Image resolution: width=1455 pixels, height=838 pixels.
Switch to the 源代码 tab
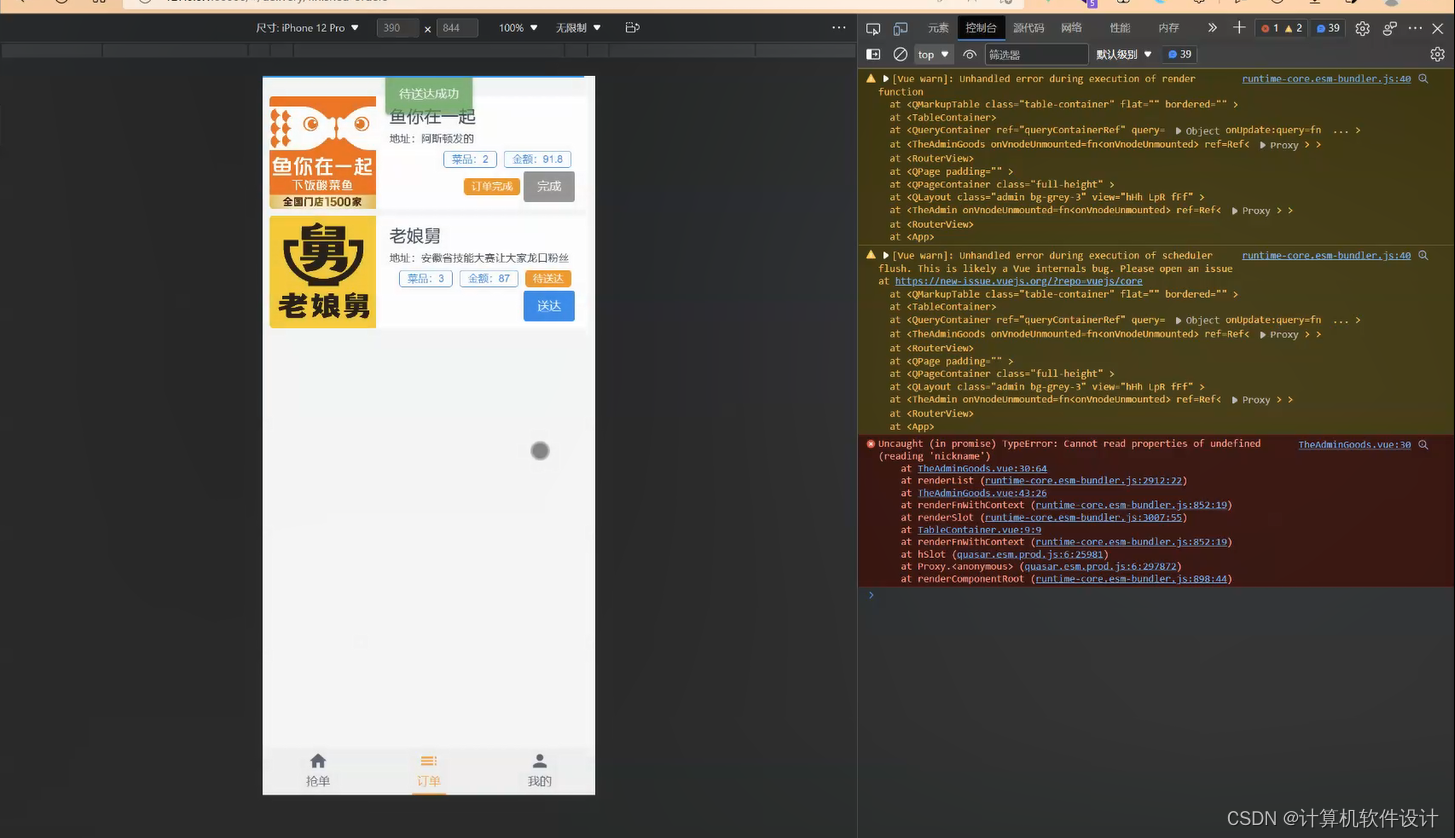pos(1028,28)
